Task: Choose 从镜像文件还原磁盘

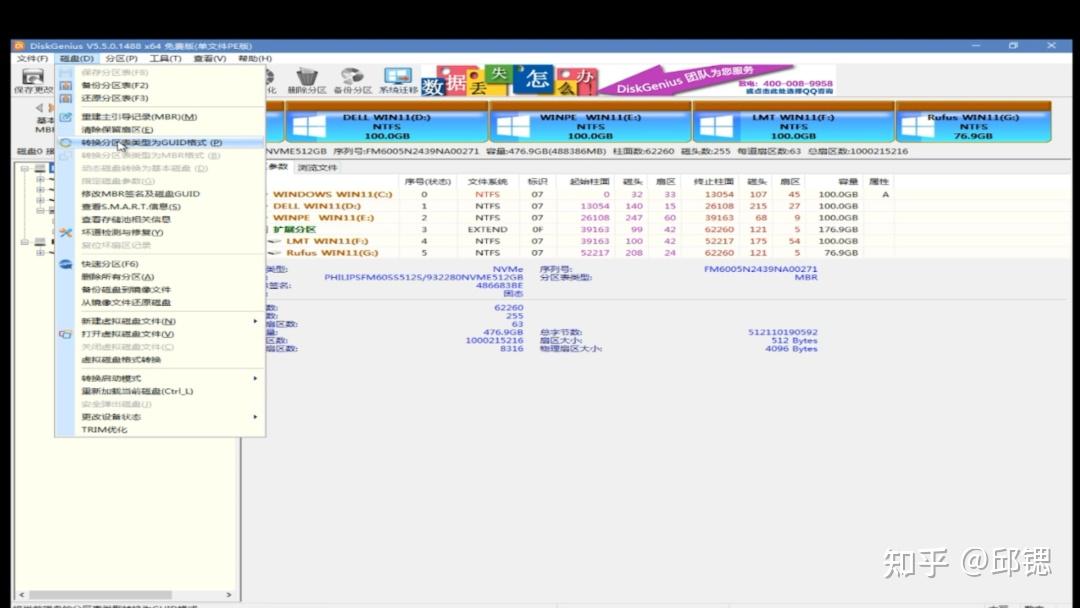Action: [160, 302]
